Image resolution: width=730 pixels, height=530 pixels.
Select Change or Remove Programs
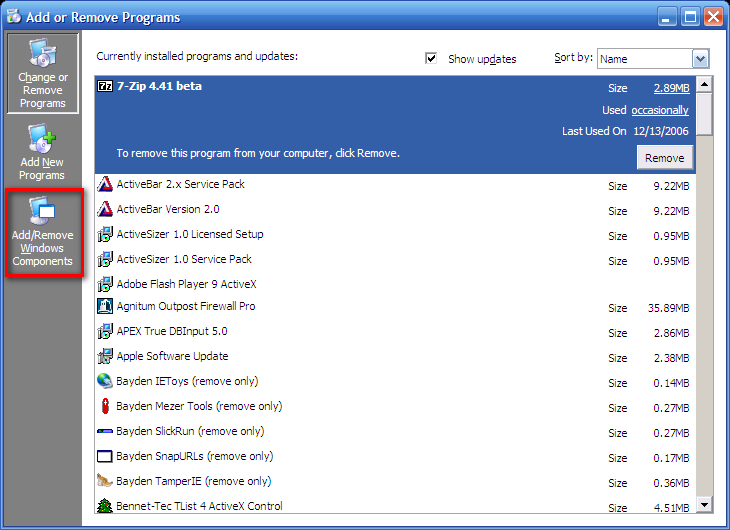click(x=42, y=74)
